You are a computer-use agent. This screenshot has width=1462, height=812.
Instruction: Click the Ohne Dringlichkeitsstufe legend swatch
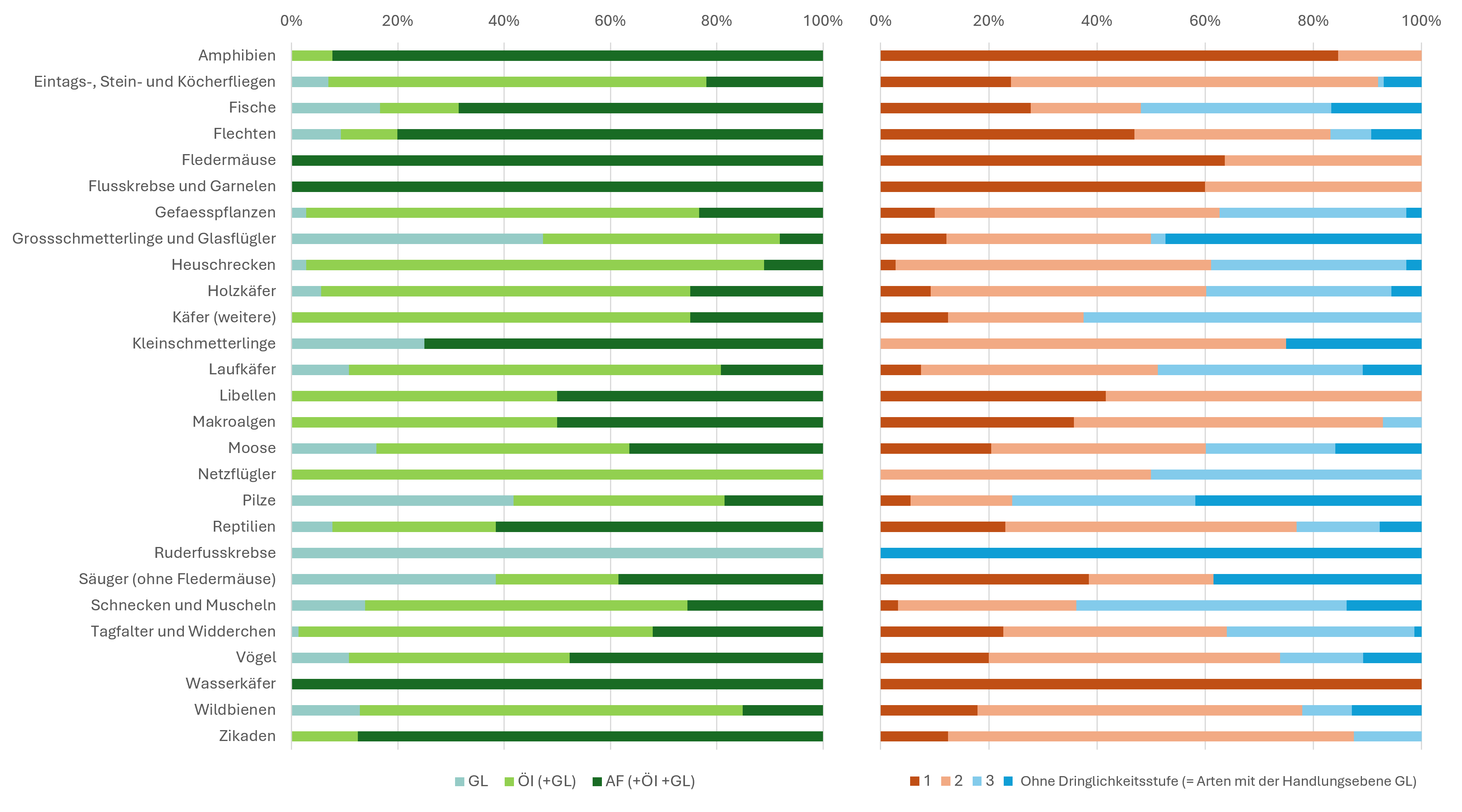[x=1008, y=781]
